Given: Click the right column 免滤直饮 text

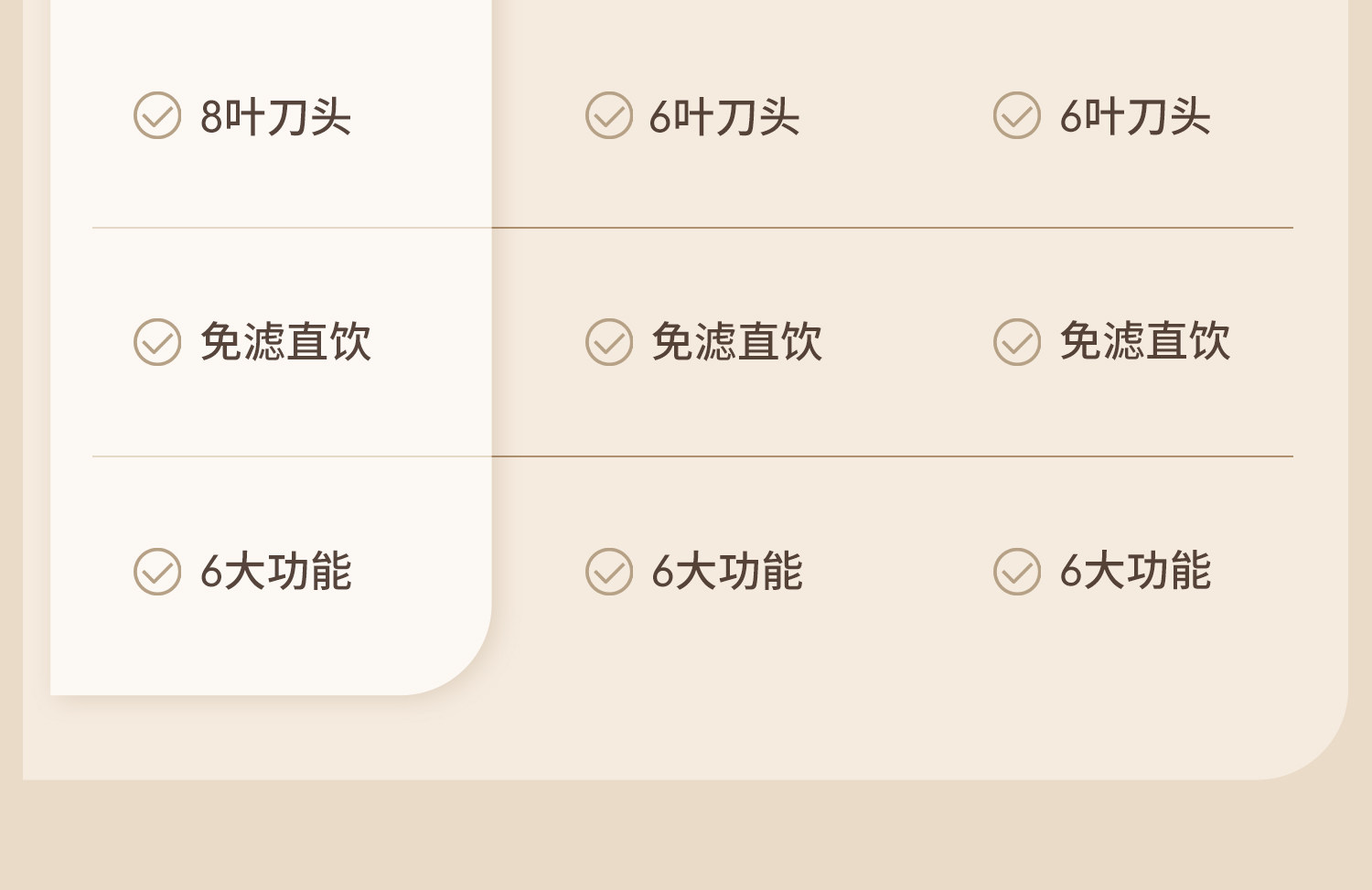Looking at the screenshot, I should point(1145,342).
